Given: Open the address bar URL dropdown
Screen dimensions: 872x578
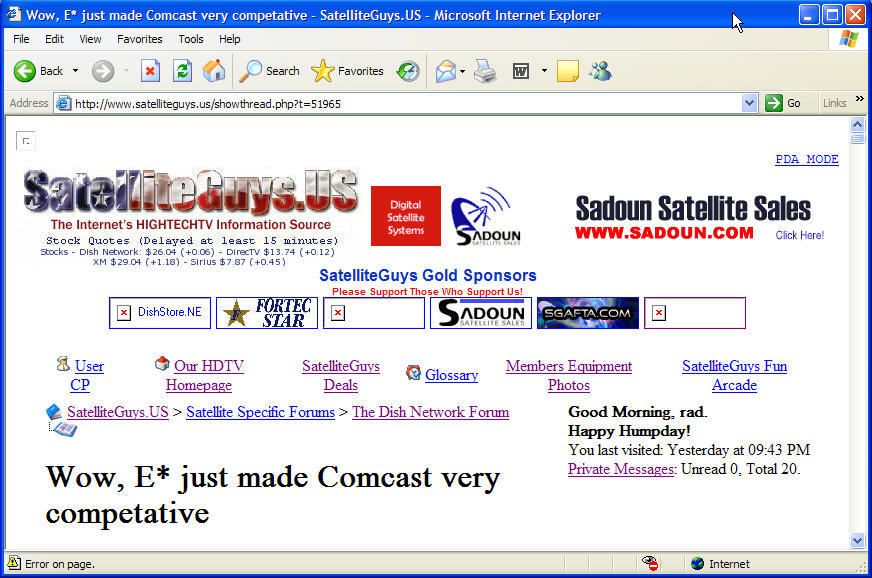Looking at the screenshot, I should pyautogui.click(x=750, y=103).
